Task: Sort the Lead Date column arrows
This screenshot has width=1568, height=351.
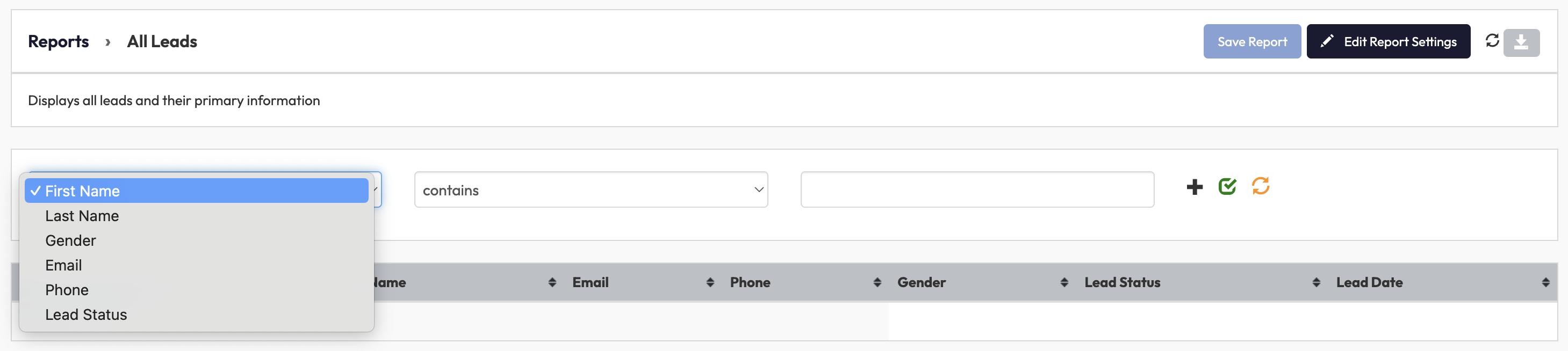Action: pos(1545,282)
